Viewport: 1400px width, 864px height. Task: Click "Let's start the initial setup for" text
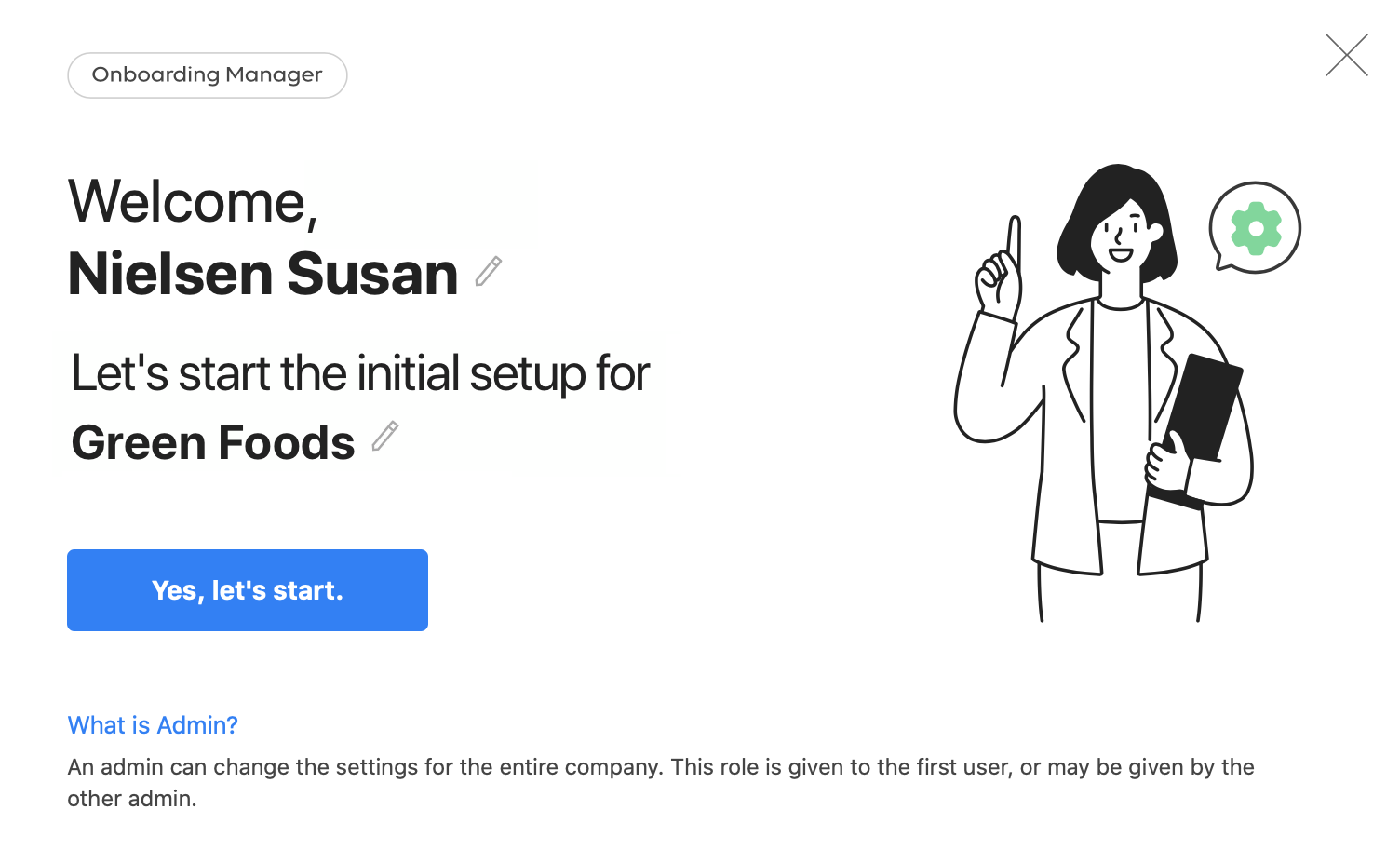(x=360, y=373)
